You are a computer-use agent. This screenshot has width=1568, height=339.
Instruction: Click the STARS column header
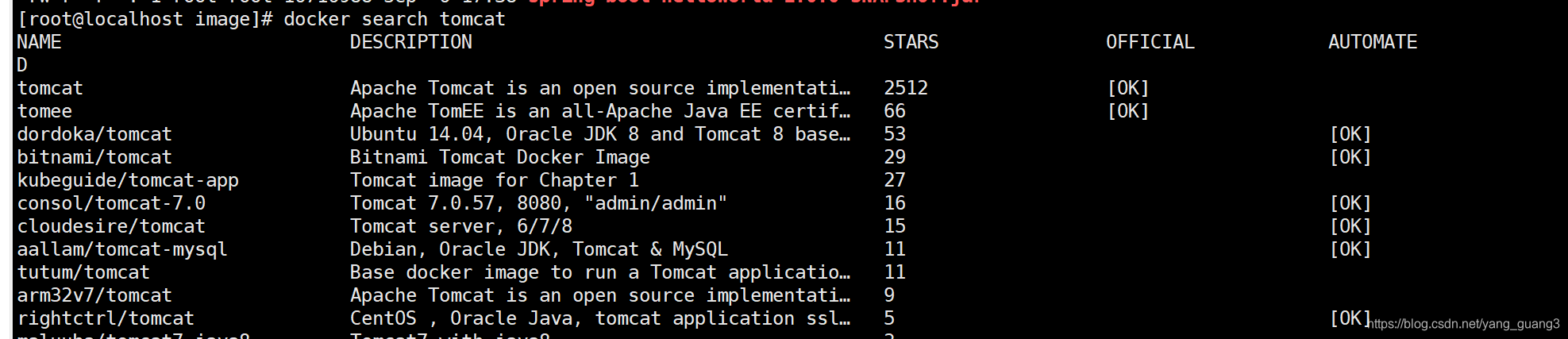911,42
